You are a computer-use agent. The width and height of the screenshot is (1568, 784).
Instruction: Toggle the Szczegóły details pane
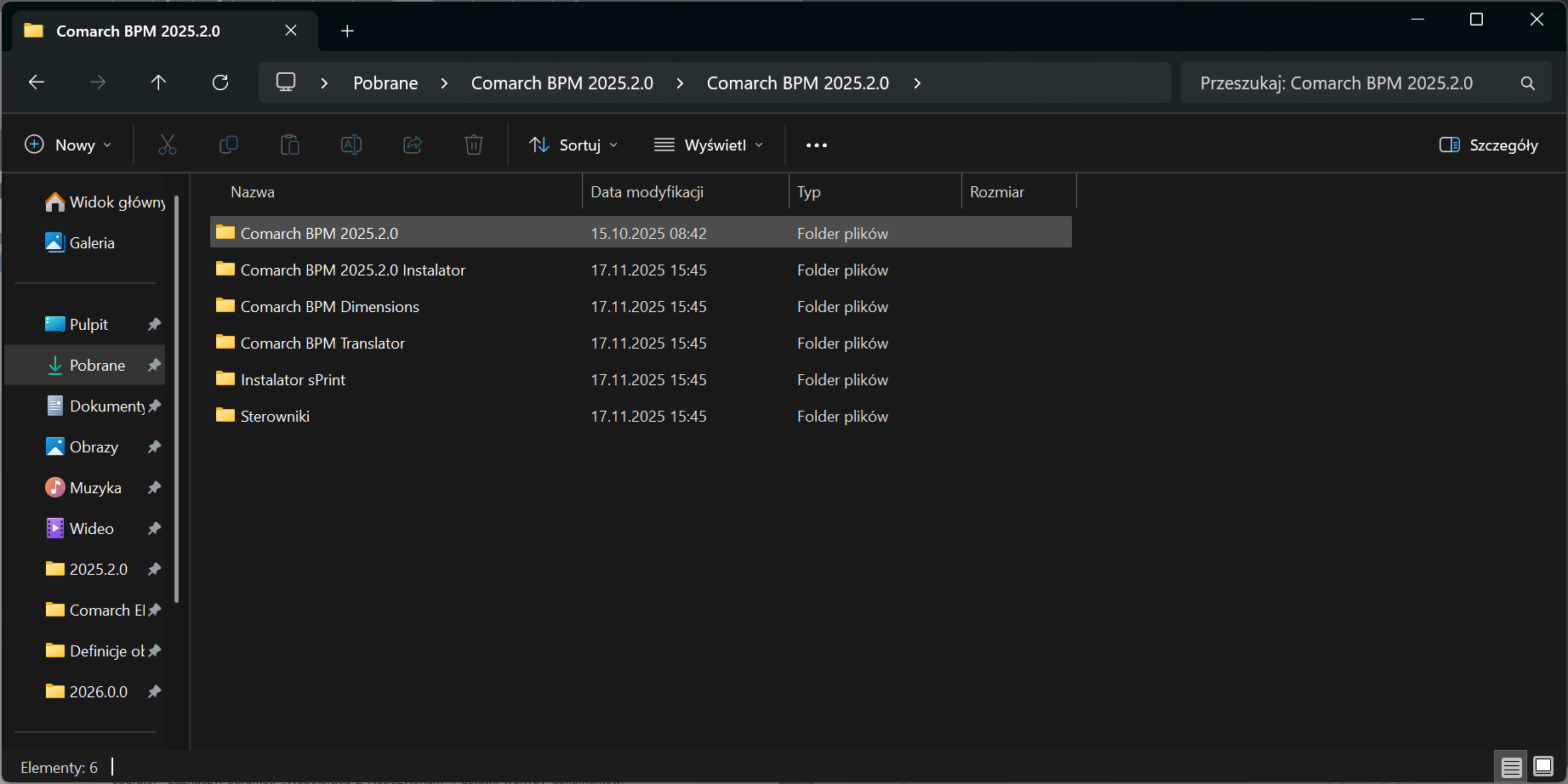point(1489,145)
